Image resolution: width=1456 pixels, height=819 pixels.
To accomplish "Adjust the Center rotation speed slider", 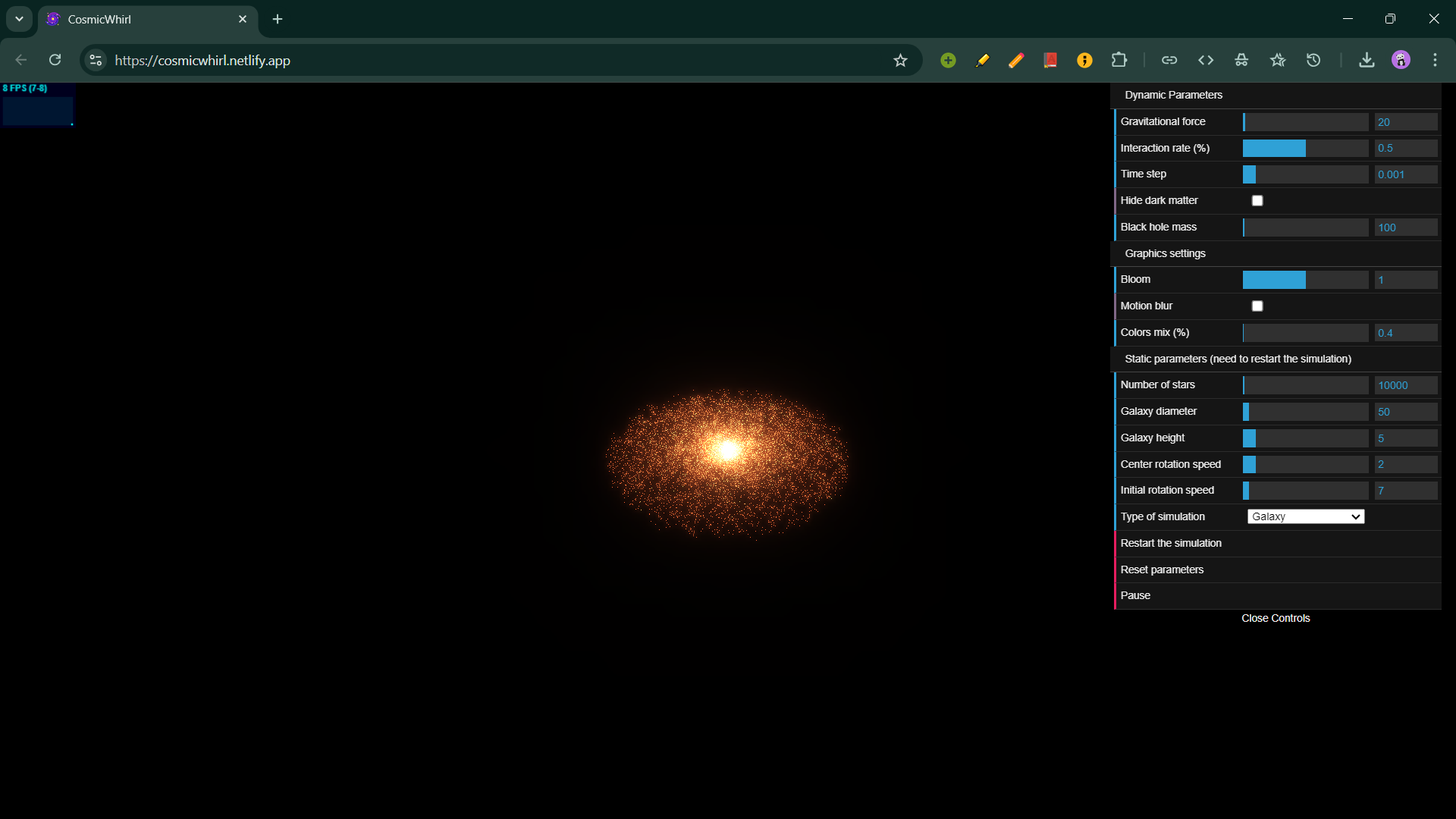I will [1305, 464].
